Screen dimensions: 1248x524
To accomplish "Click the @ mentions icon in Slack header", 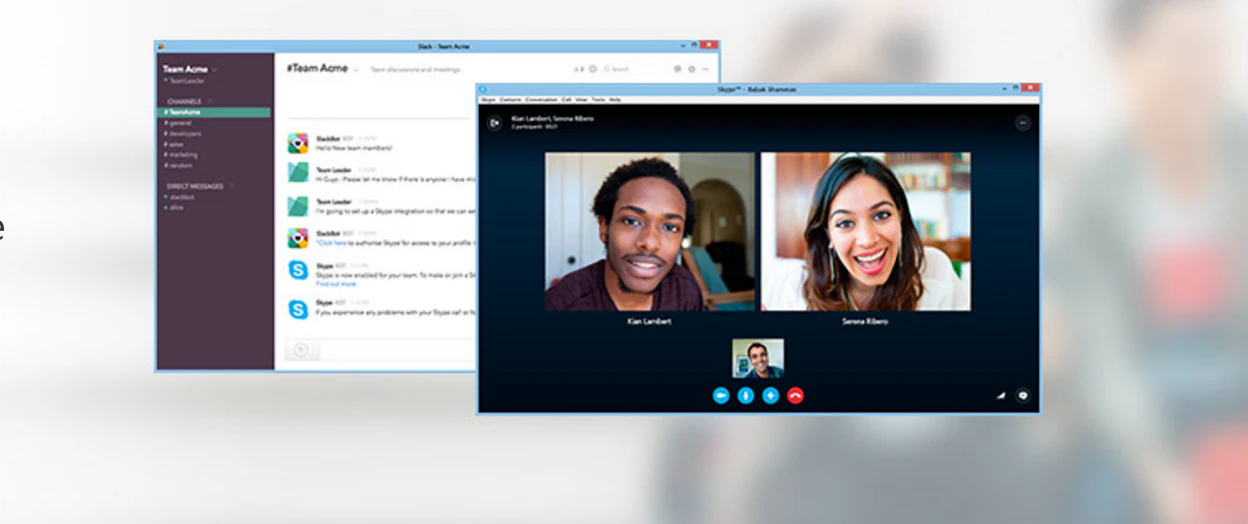I will click(677, 69).
